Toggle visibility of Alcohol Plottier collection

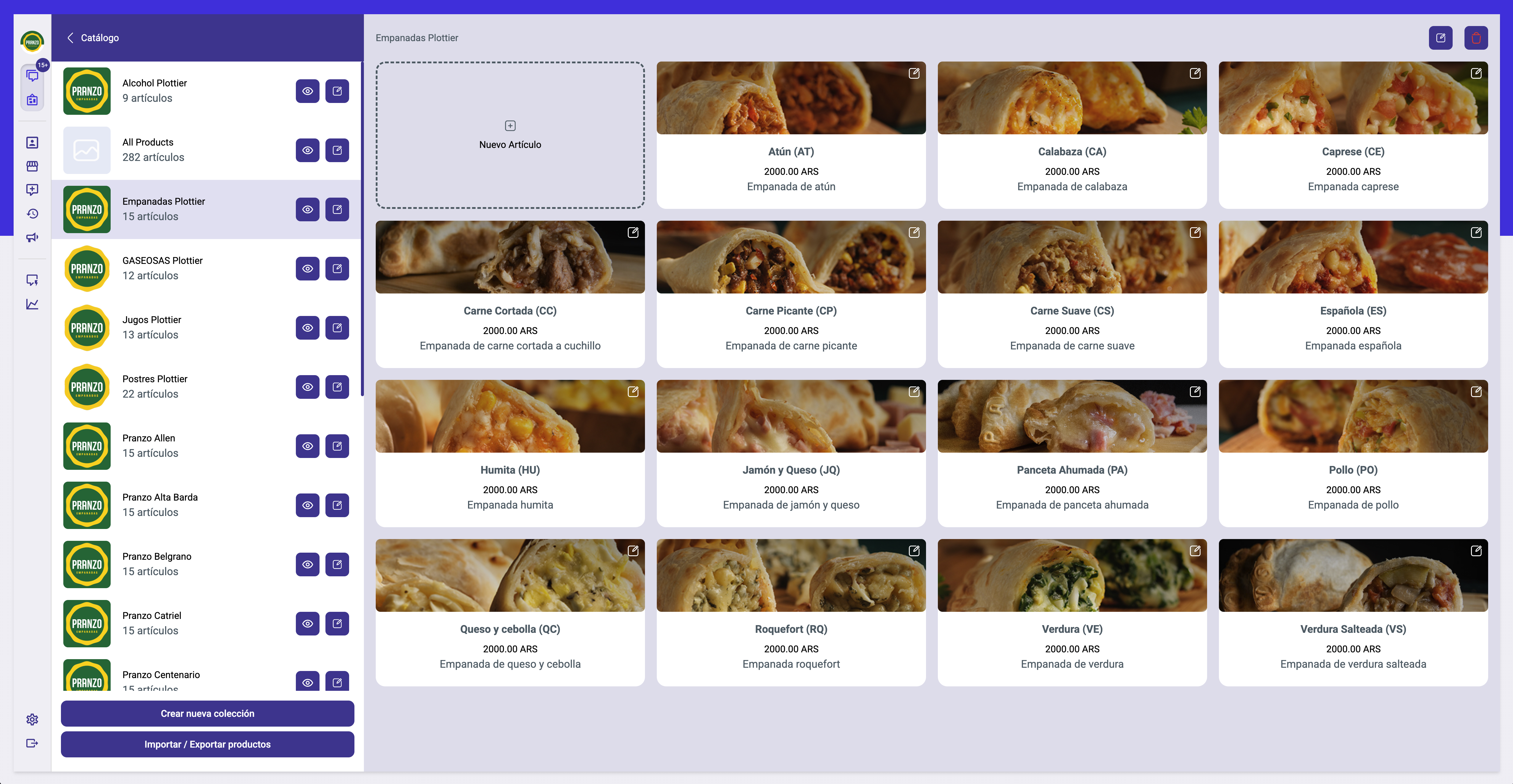pyautogui.click(x=307, y=92)
